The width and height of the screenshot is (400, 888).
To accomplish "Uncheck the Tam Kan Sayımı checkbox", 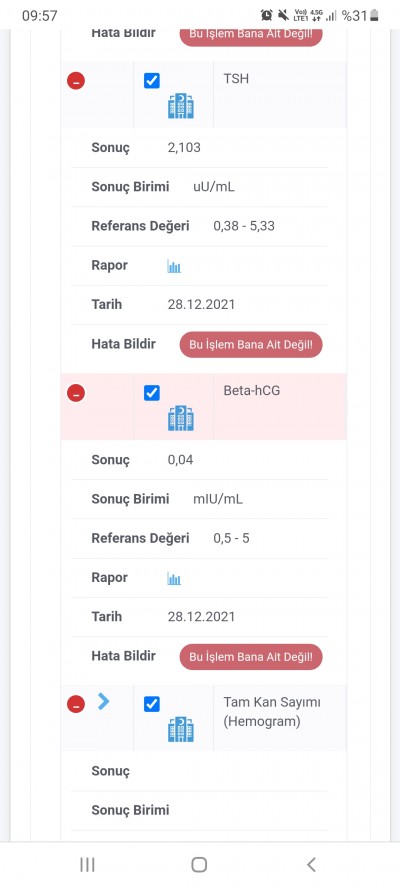I will pyautogui.click(x=152, y=704).
